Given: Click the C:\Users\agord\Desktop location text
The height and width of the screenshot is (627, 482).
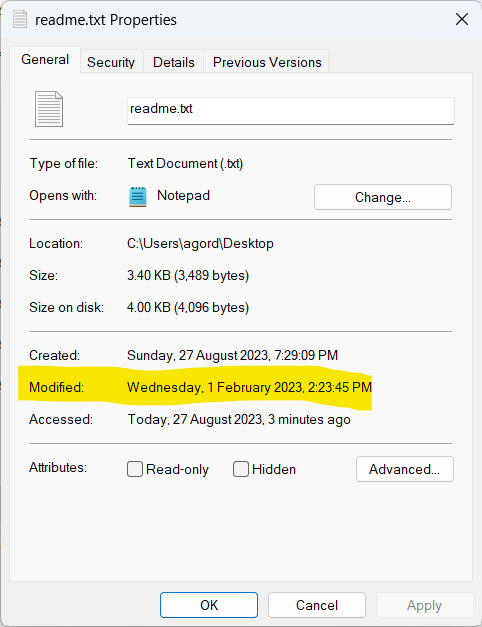Looking at the screenshot, I should (200, 244).
